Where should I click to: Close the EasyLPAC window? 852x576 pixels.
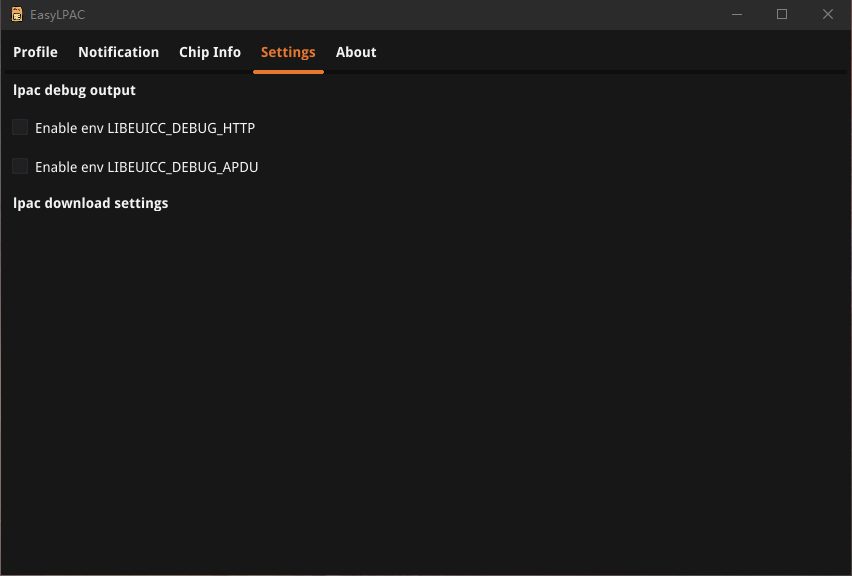tap(828, 14)
